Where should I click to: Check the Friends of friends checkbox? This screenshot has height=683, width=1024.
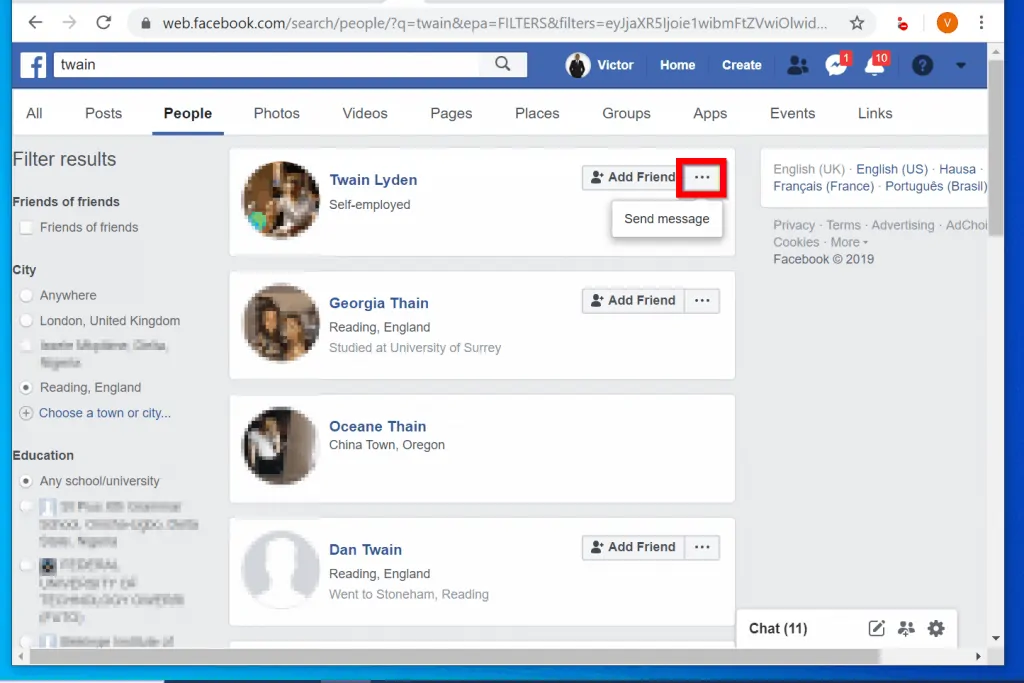[26, 227]
